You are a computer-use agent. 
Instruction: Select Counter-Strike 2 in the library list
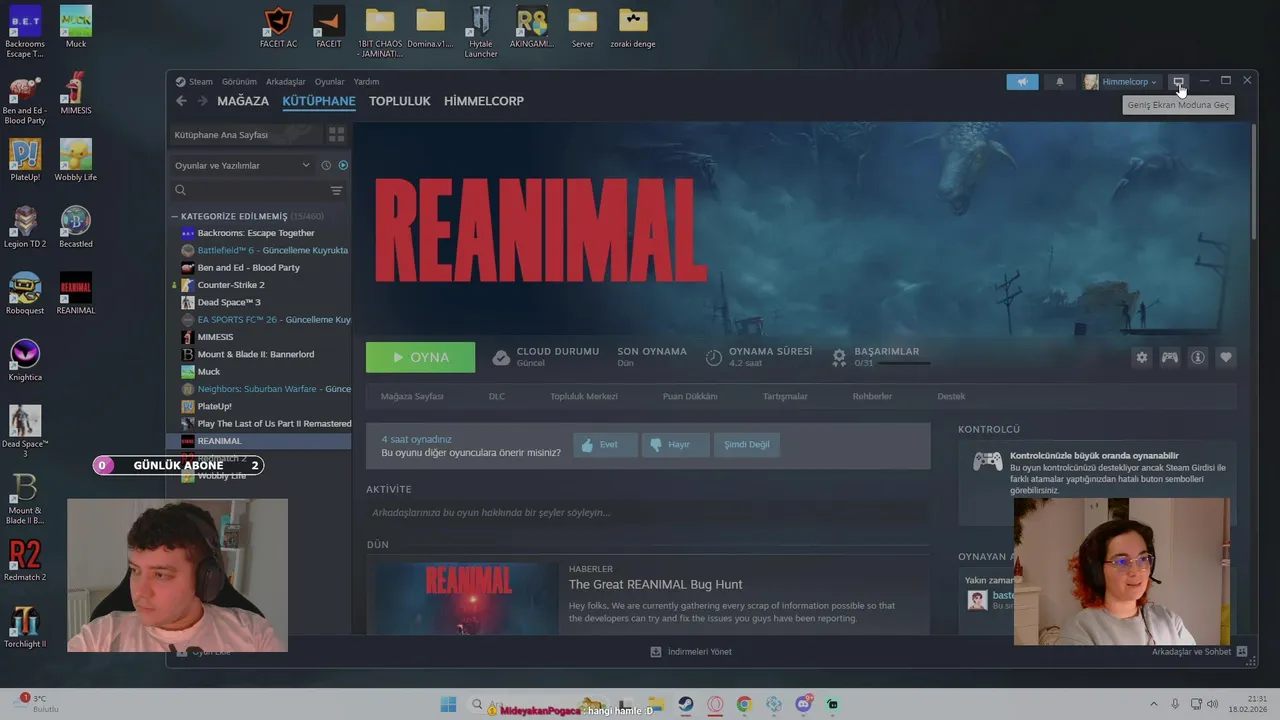[x=231, y=285]
